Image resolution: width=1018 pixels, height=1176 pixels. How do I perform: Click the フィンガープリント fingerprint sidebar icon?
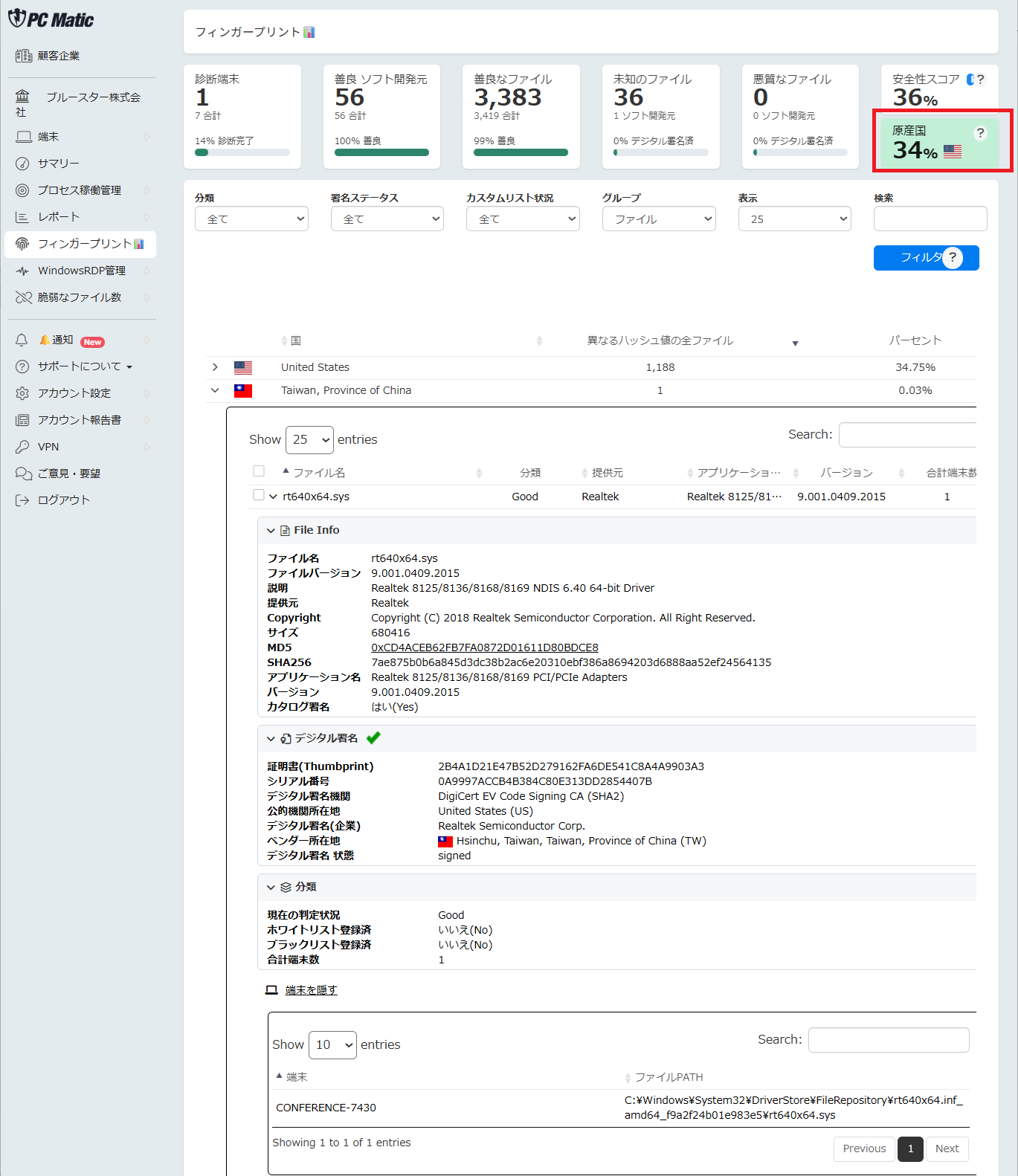(23, 244)
